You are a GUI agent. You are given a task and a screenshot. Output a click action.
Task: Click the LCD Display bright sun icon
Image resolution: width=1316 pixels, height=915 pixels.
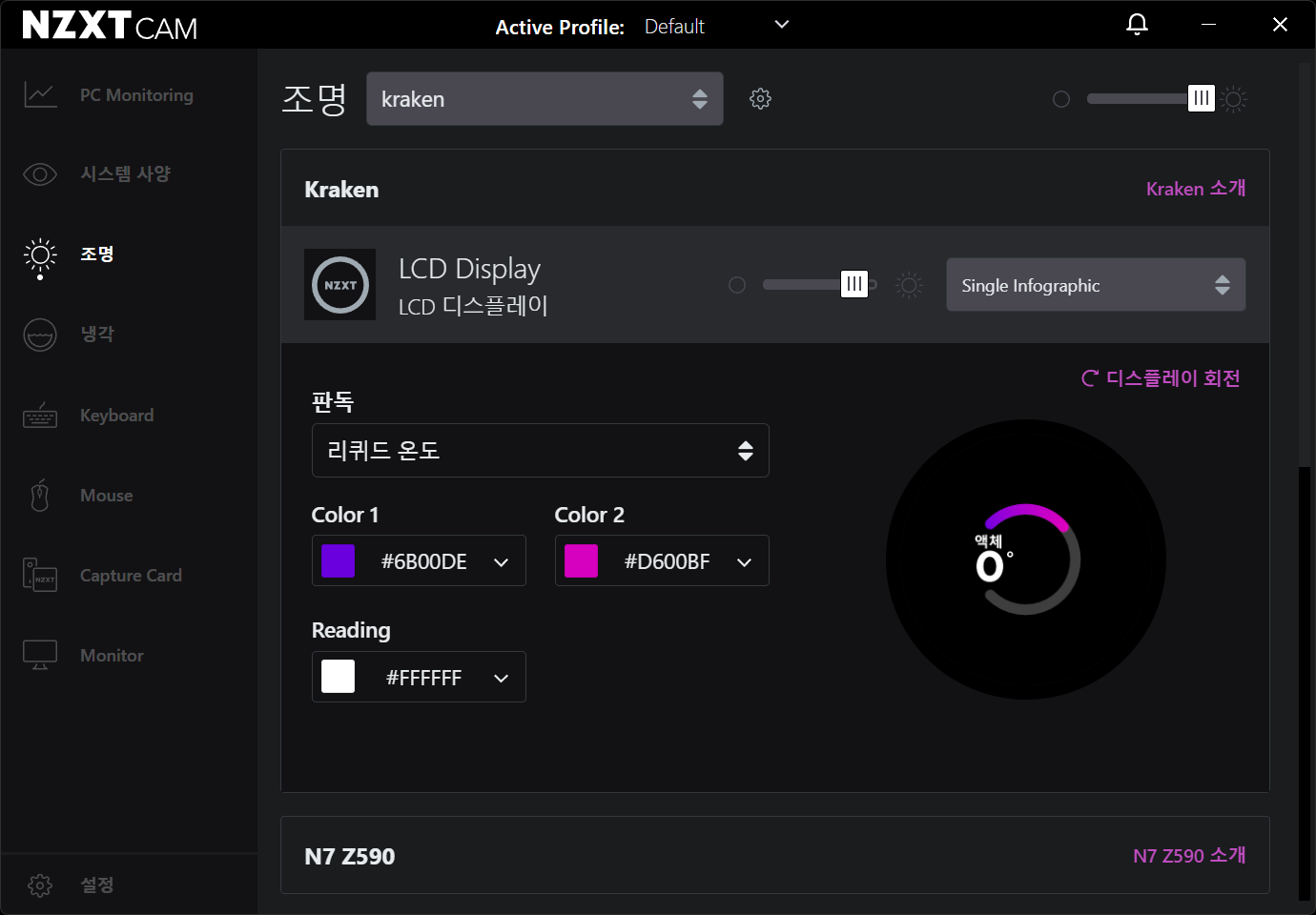(x=909, y=285)
